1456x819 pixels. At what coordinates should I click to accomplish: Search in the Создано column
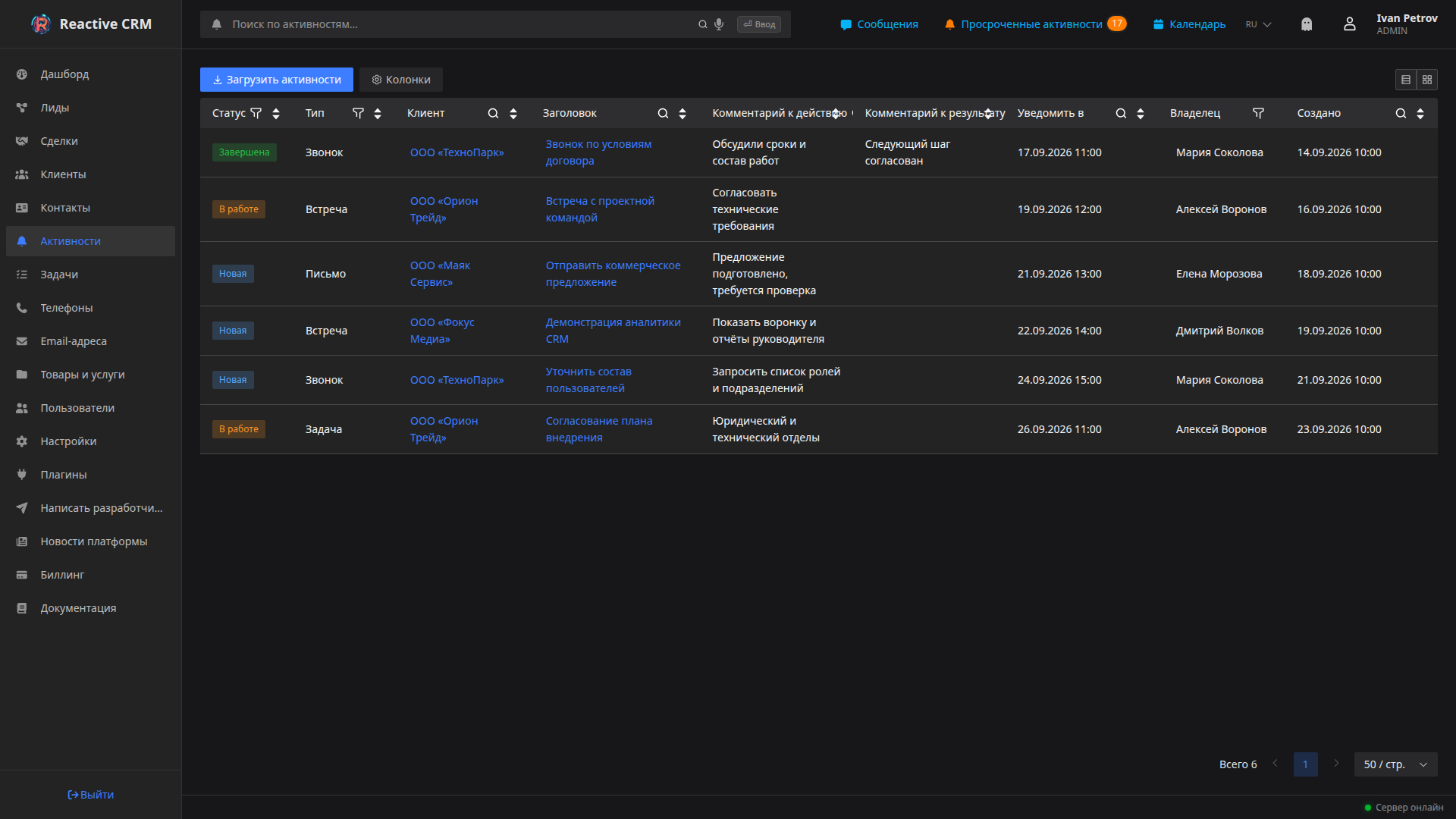pyautogui.click(x=1401, y=113)
